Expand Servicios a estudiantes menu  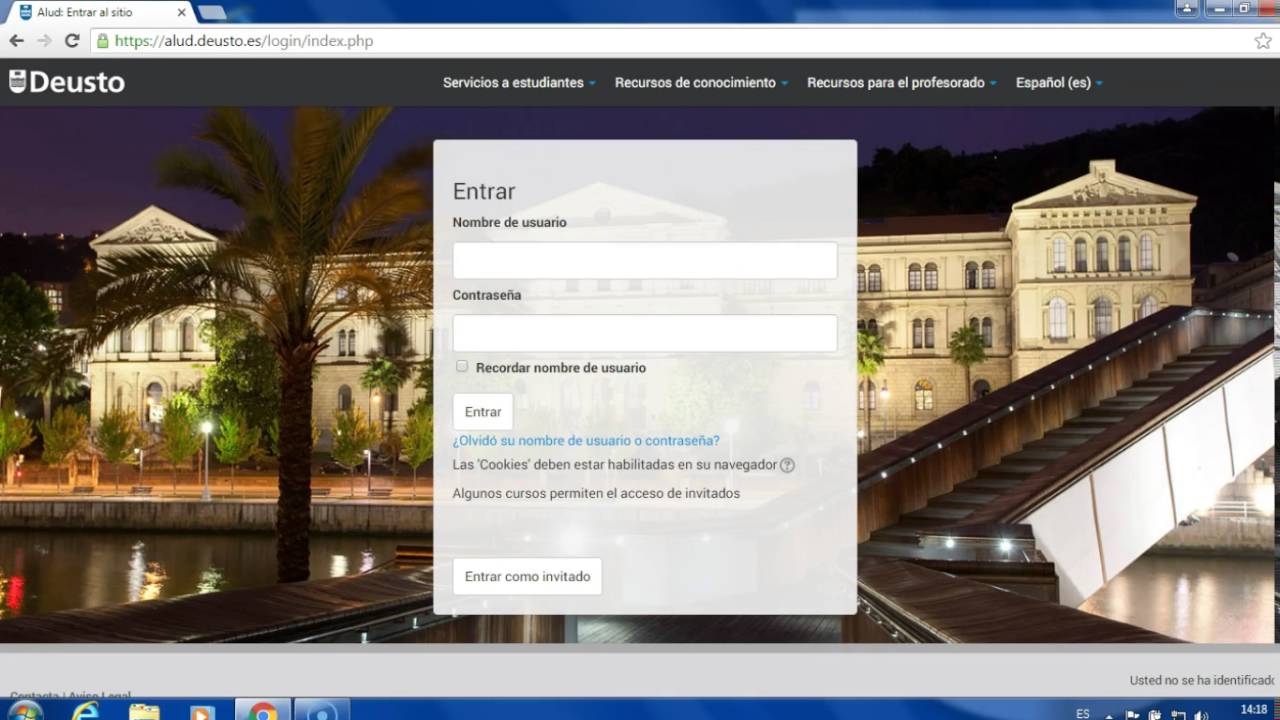point(519,83)
